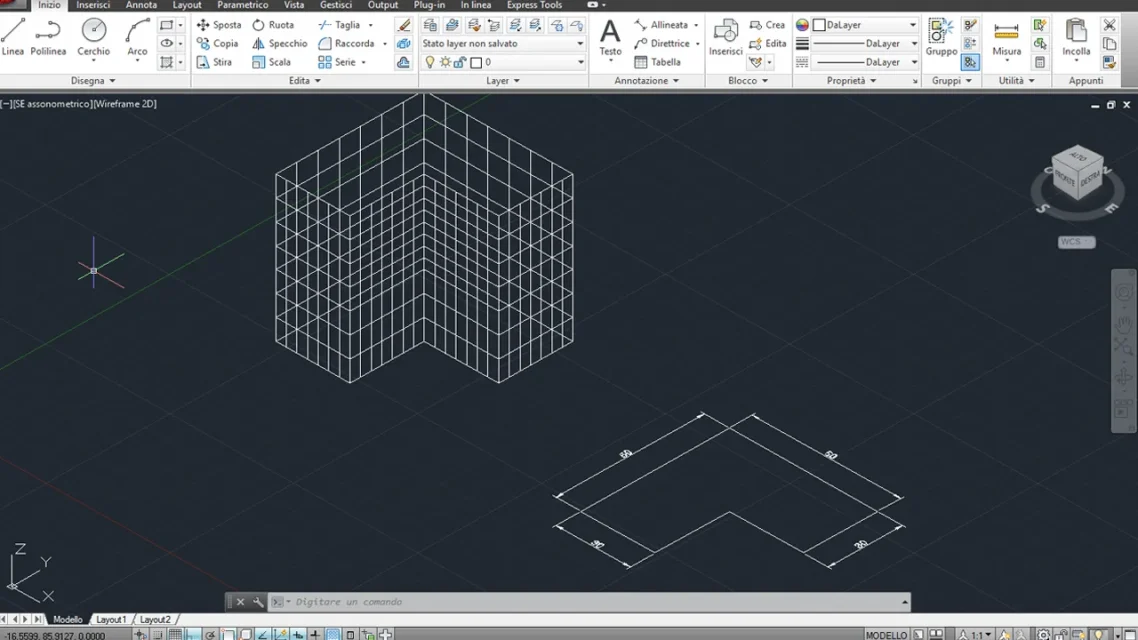Screen dimensions: 1138x640
Task: Click the Specchio mirror tool
Action: (279, 44)
